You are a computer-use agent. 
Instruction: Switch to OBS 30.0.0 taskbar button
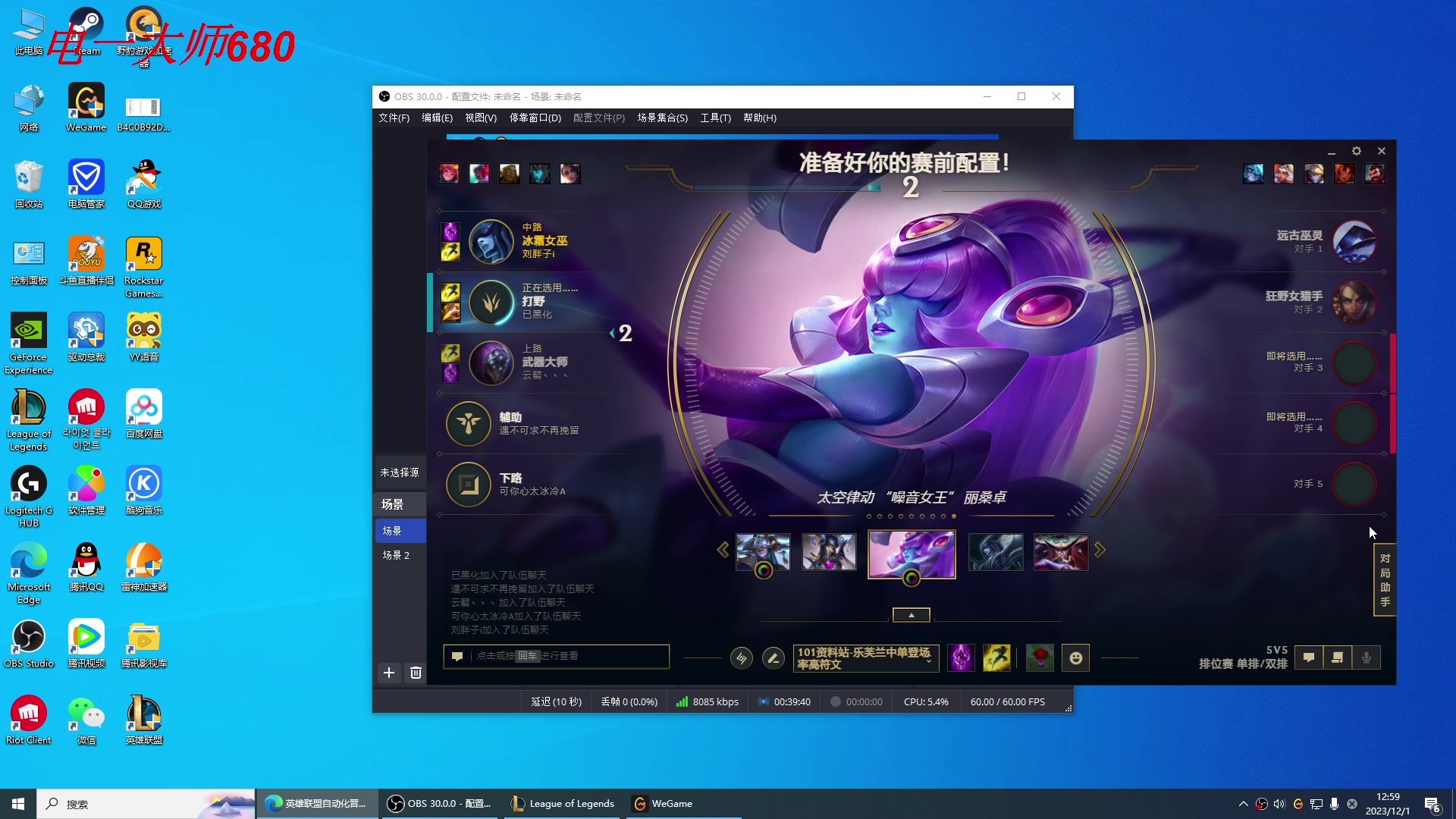pyautogui.click(x=440, y=804)
